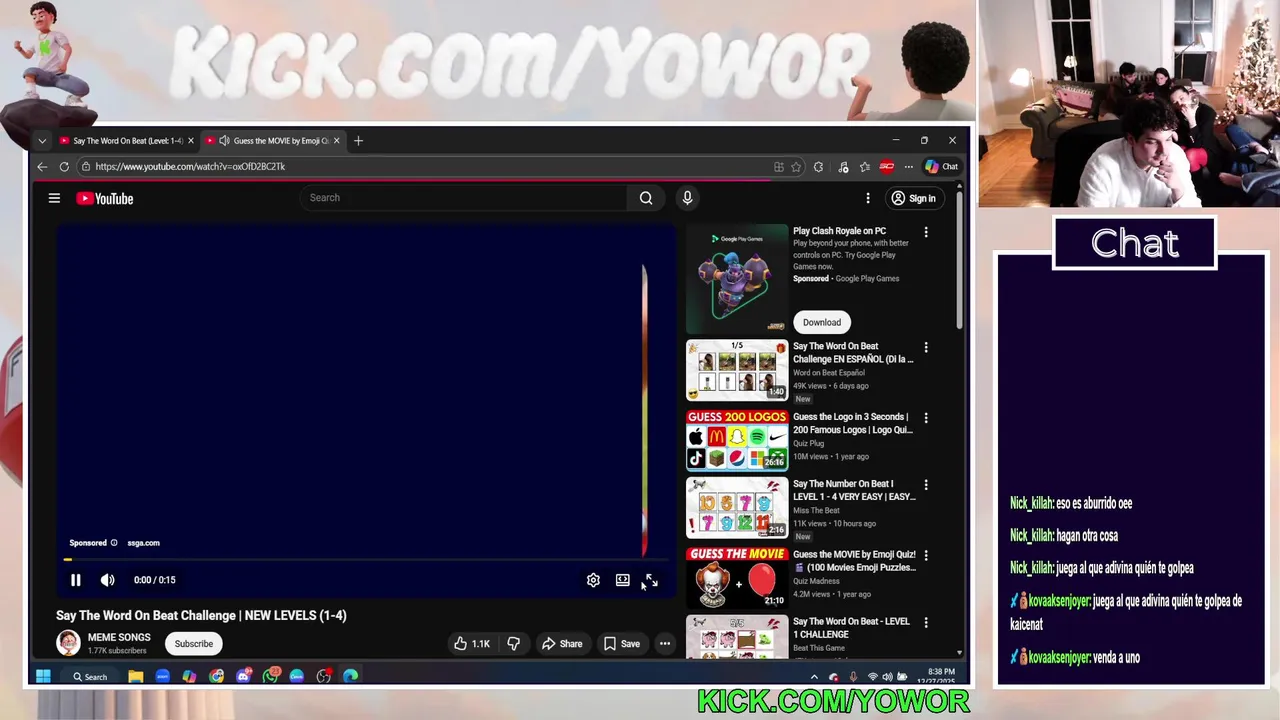Dislike the video
This screenshot has height=720, width=1280.
[x=513, y=644]
